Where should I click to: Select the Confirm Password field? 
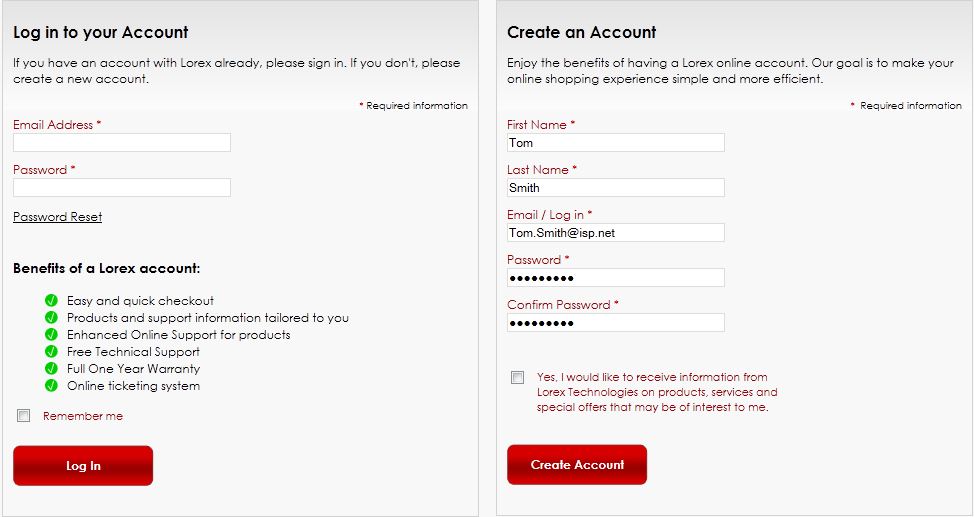pos(616,323)
